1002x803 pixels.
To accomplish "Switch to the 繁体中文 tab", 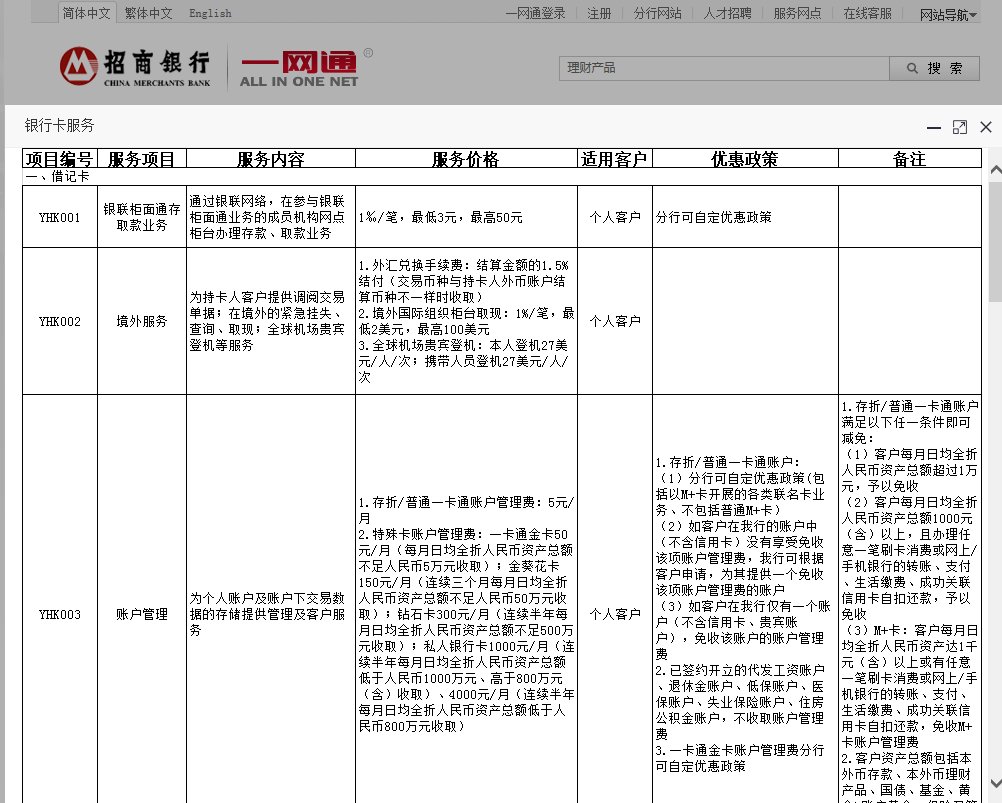I will tap(148, 13).
